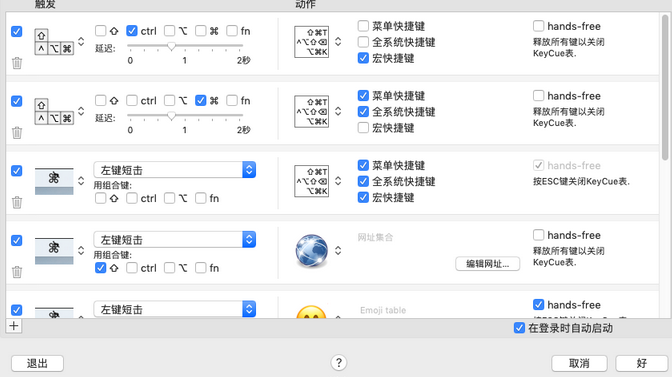This screenshot has width=672, height=377.
Task: Toggle 在登录时自动启动 checkbox
Action: [x=519, y=328]
